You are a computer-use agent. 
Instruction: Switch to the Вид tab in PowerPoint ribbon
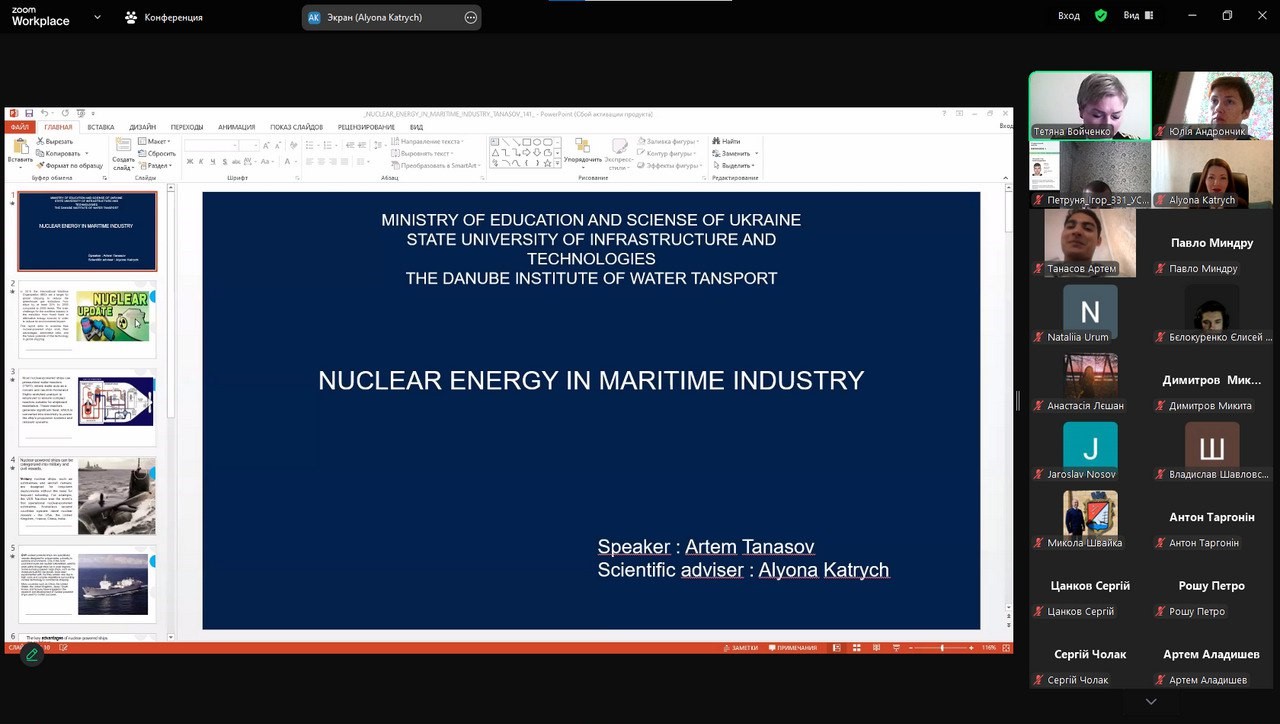[x=416, y=127]
